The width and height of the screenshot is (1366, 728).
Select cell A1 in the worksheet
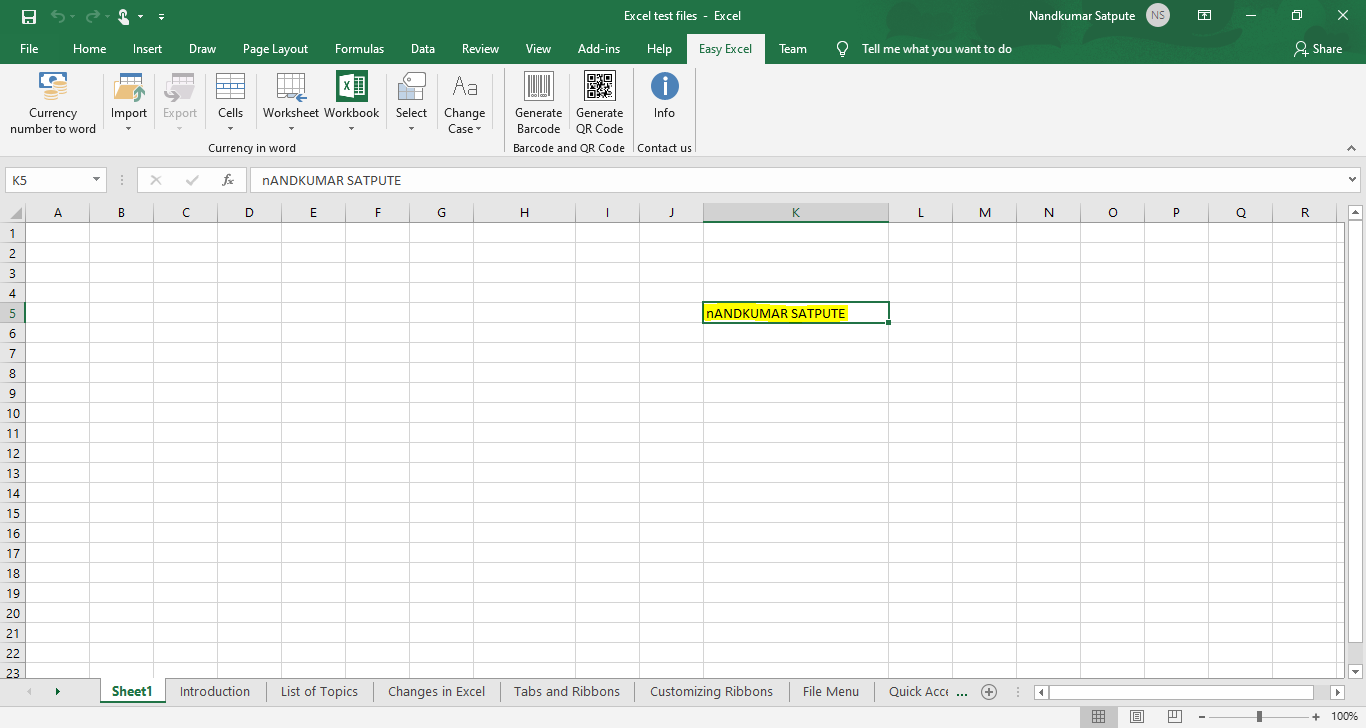(57, 232)
